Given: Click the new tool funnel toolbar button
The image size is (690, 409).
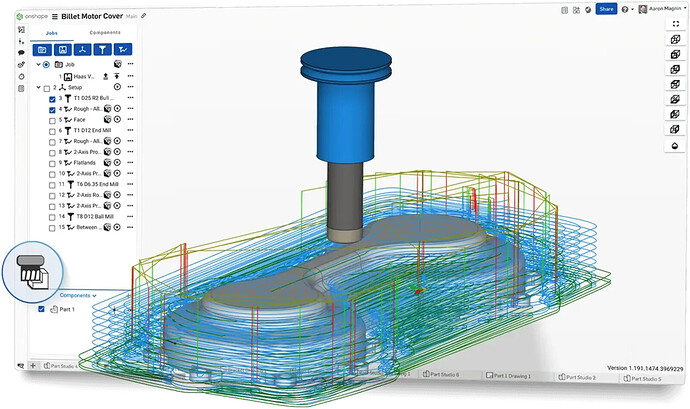Looking at the screenshot, I should [x=102, y=49].
